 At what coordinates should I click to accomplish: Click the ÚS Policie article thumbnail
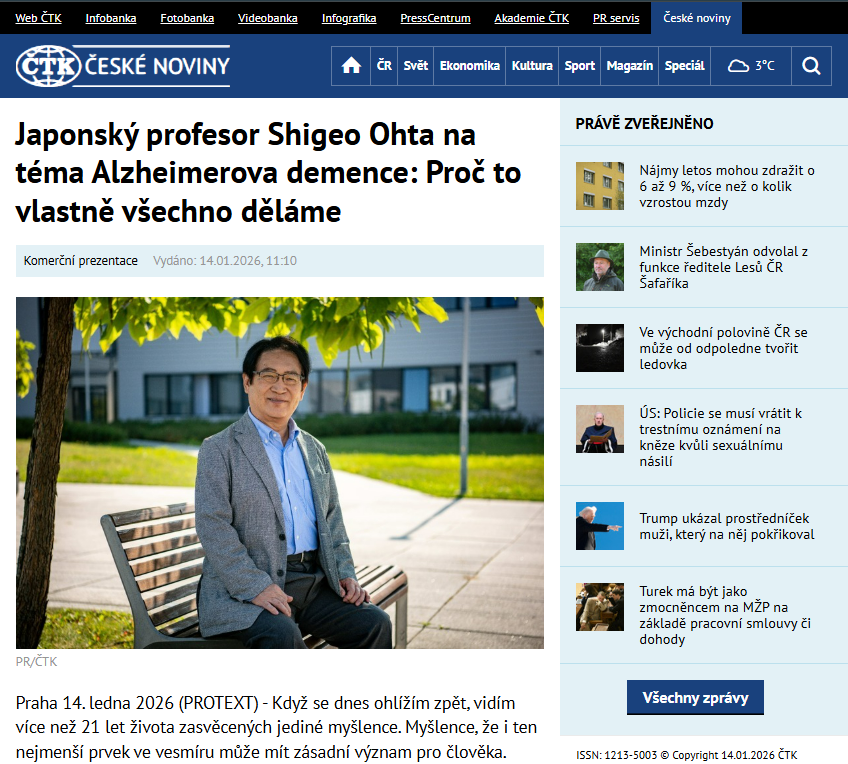tap(600, 429)
